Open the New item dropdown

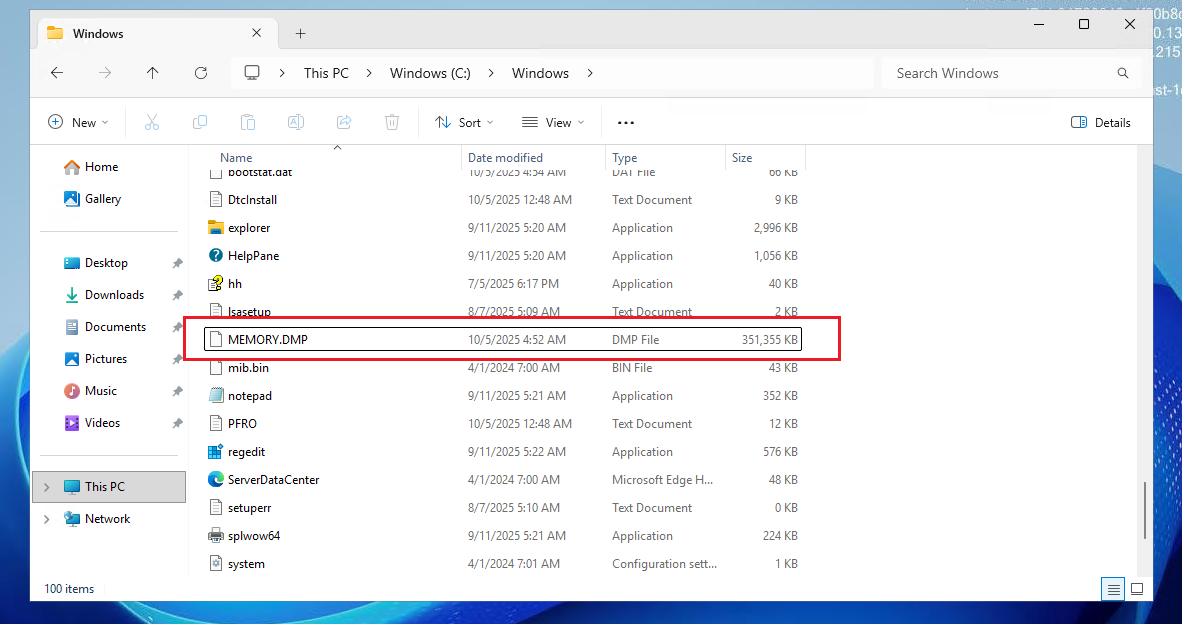point(78,123)
